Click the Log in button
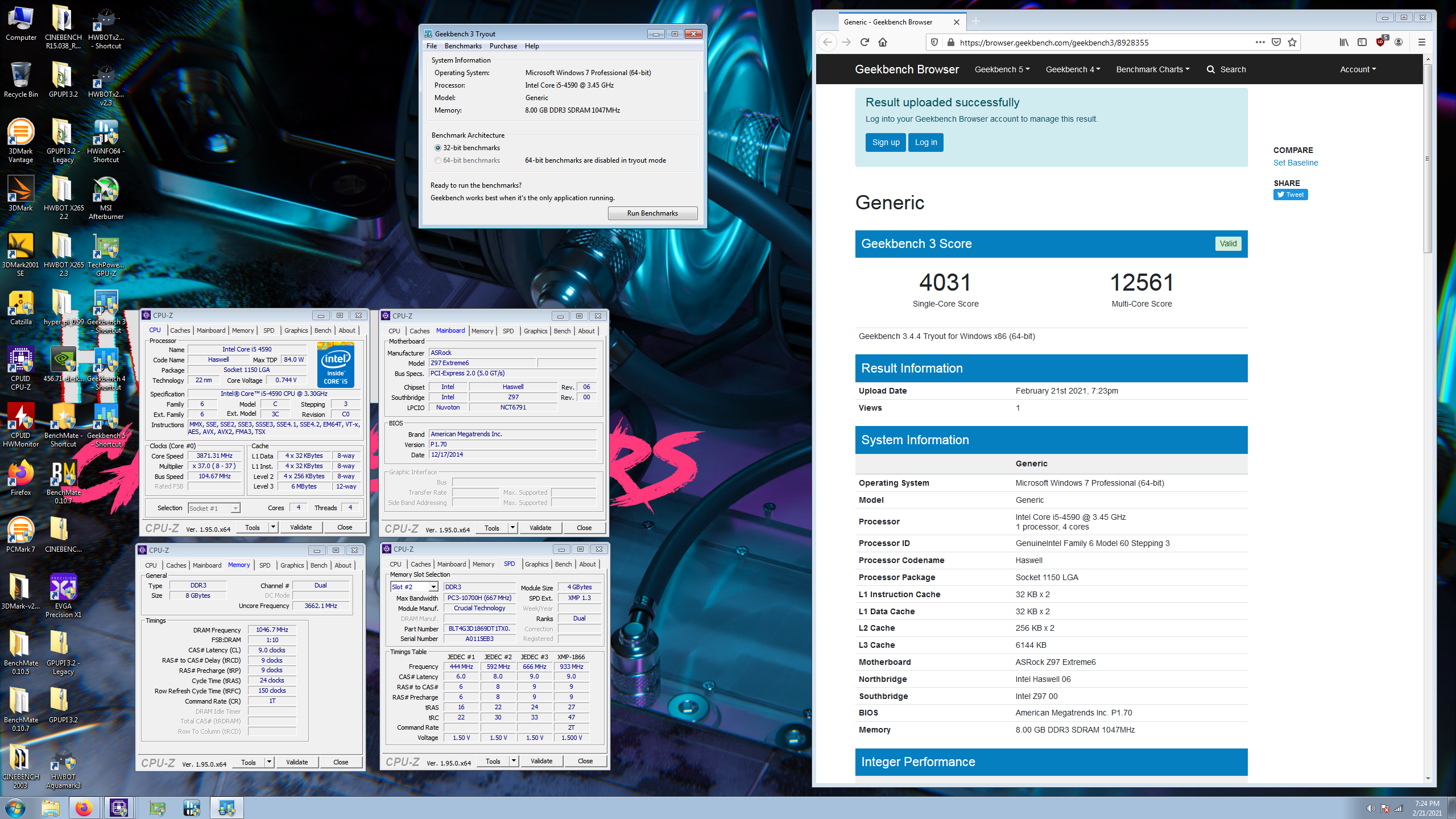1456x819 pixels. tap(926, 142)
